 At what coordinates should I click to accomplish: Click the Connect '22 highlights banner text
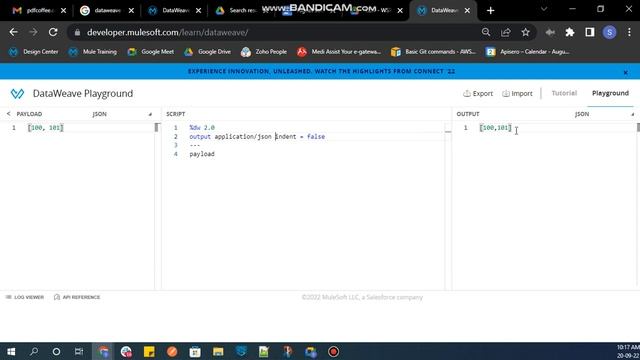321,71
